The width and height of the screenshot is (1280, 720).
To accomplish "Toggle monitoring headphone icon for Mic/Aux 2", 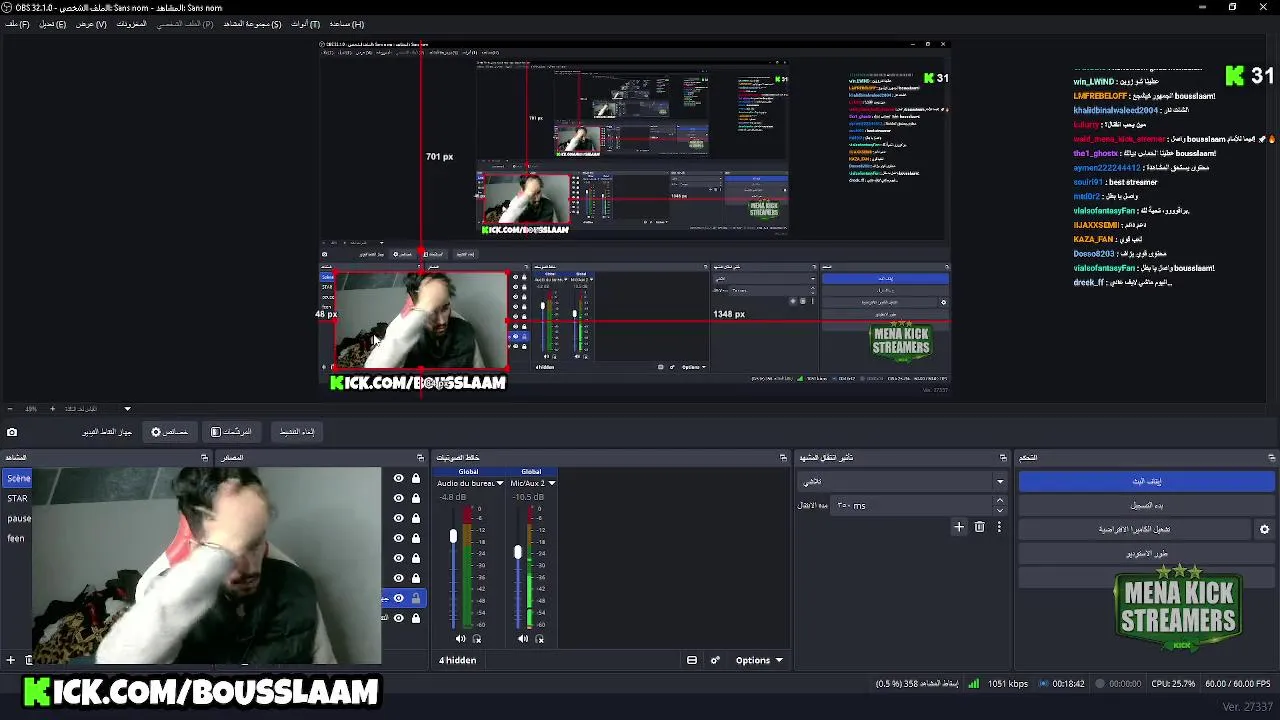I will (540, 639).
